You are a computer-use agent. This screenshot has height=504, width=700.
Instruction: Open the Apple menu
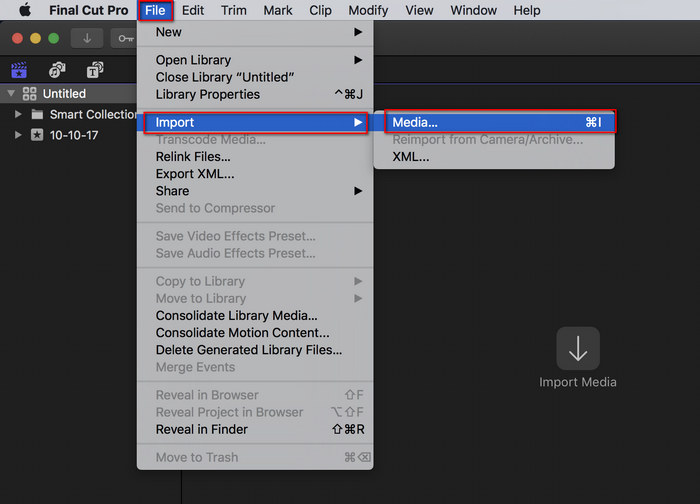(x=25, y=10)
